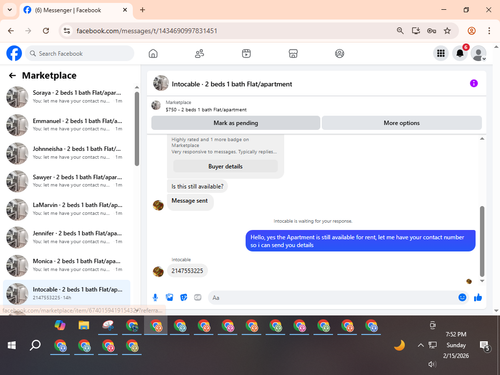Open a new Chrome tab

[x=142, y=10]
